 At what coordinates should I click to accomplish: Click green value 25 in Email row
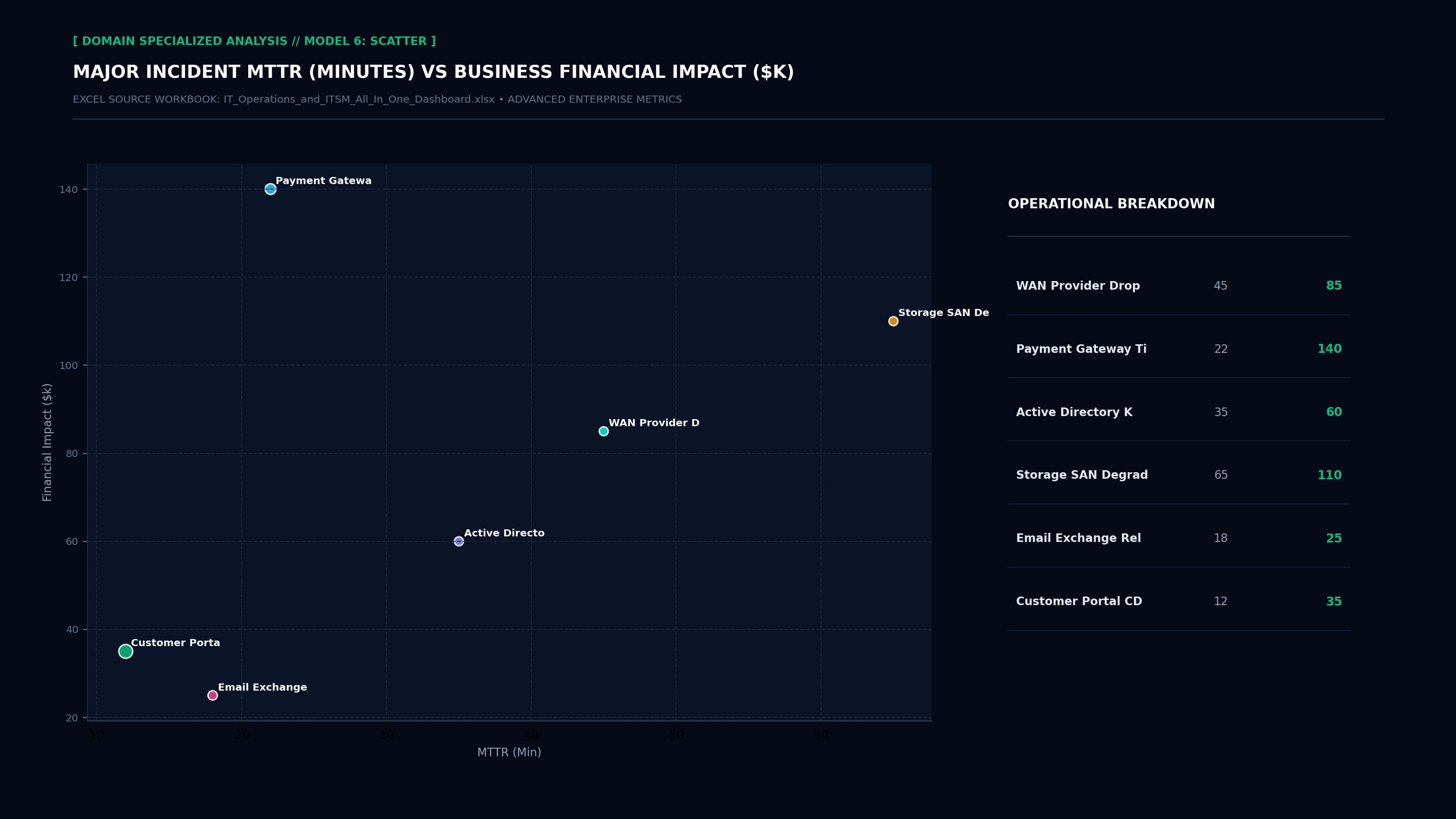click(1334, 538)
